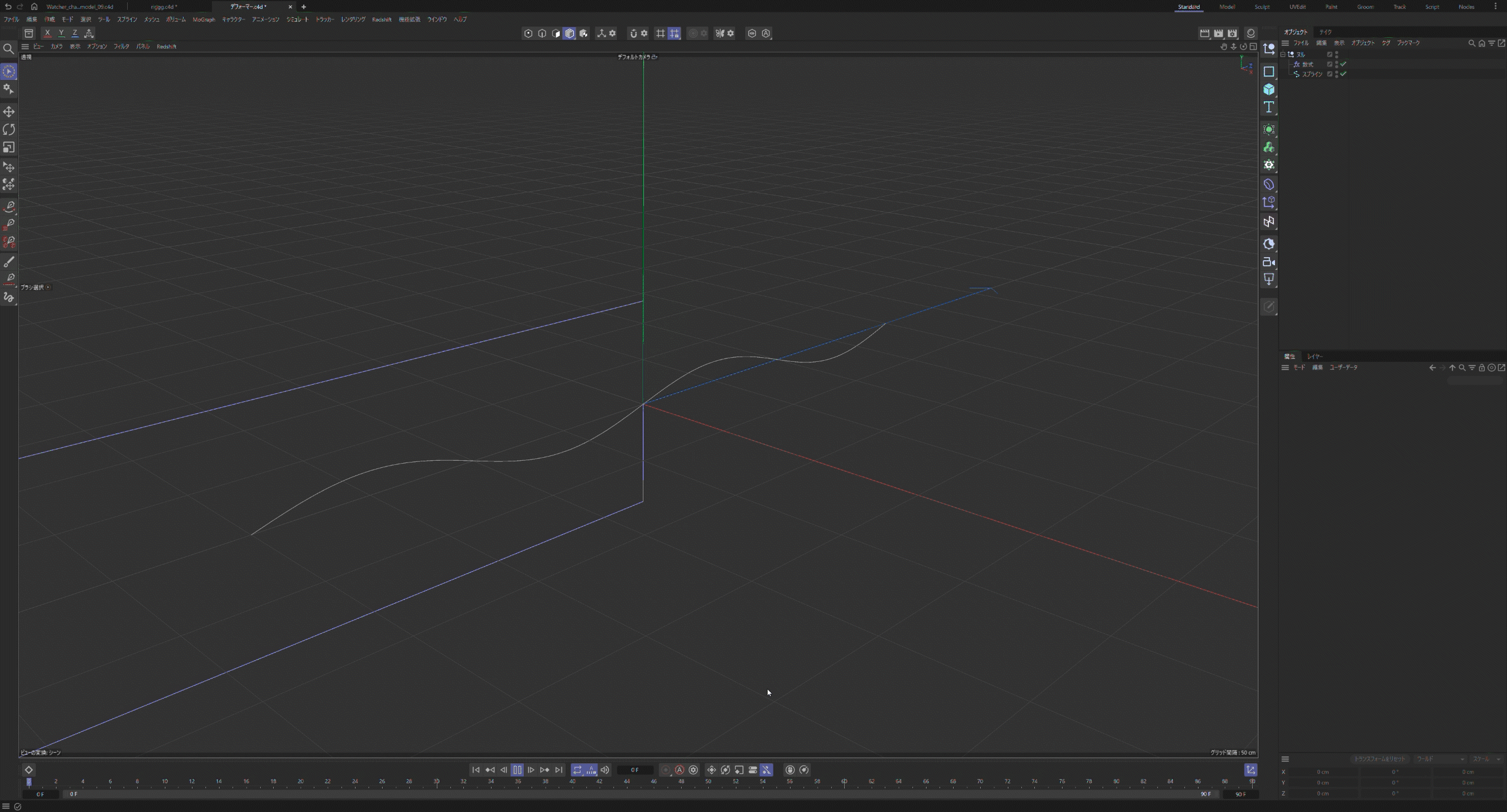Image resolution: width=1507 pixels, height=812 pixels.
Task: Open the search magnifier at top left
Action: pos(8,49)
